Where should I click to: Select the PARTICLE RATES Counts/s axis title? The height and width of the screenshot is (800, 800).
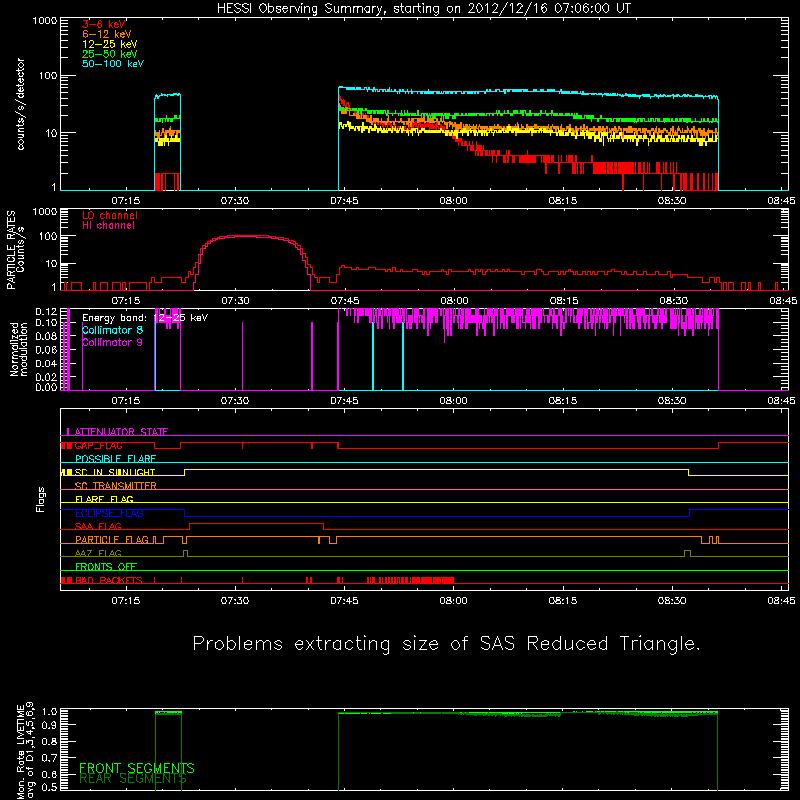coord(15,250)
